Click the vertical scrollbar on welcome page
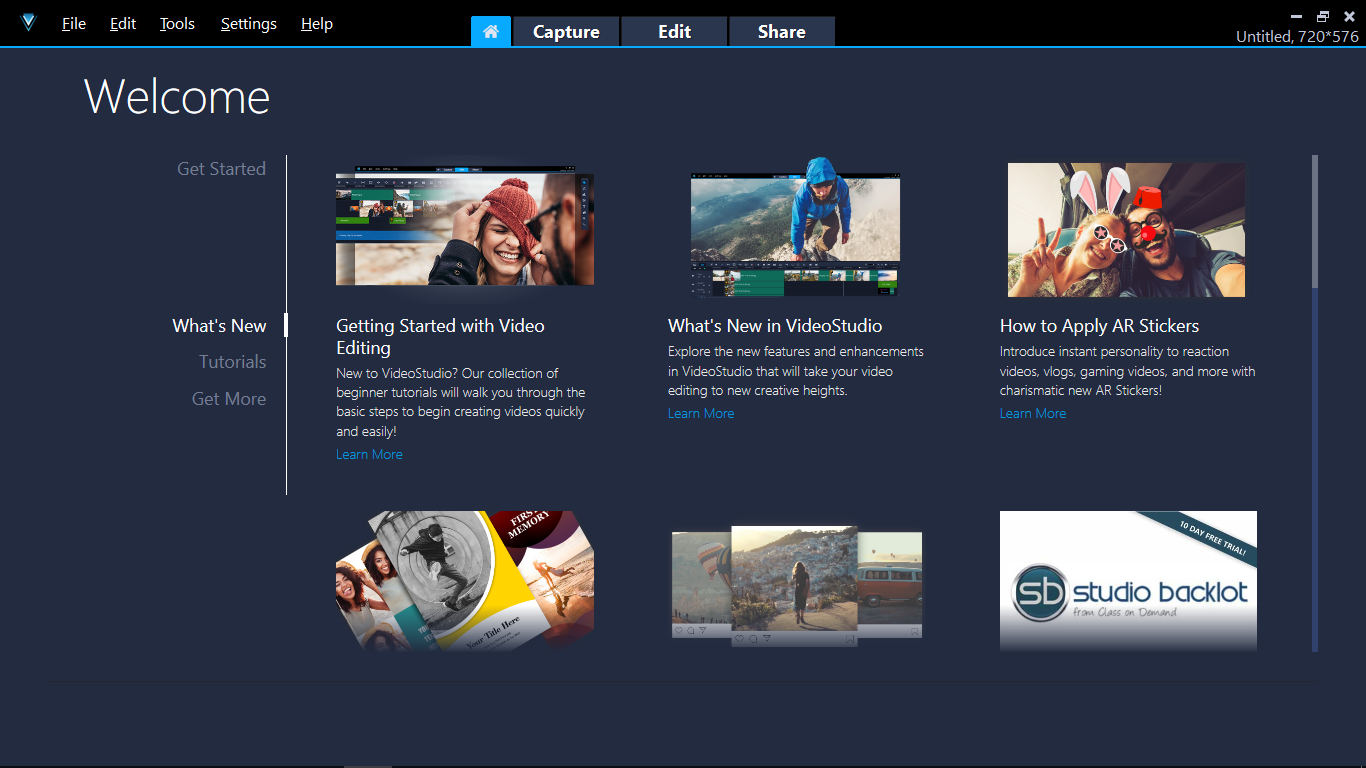Screen dimensions: 1366x768 (1315, 220)
